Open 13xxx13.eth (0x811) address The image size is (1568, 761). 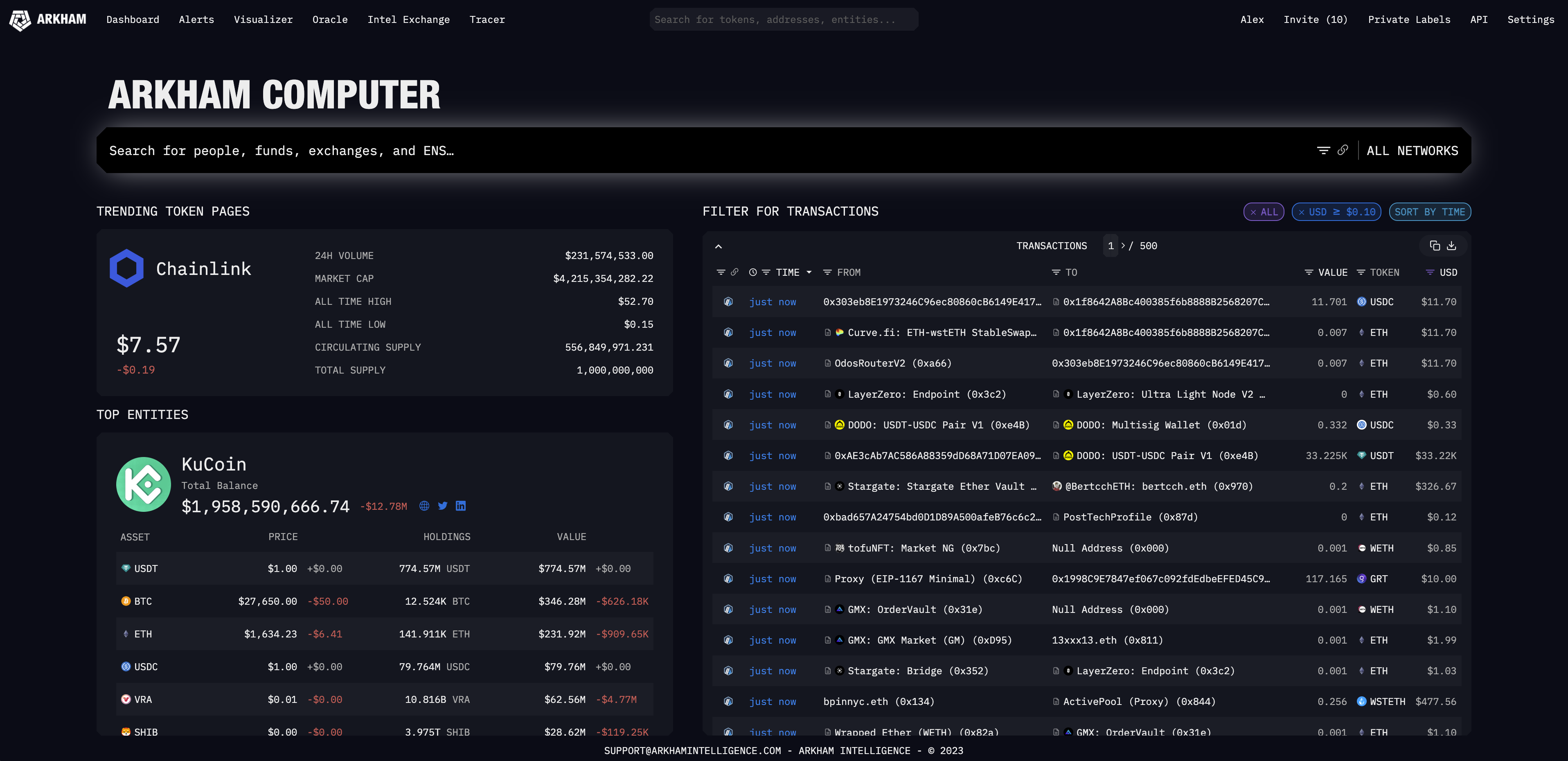[1107, 640]
